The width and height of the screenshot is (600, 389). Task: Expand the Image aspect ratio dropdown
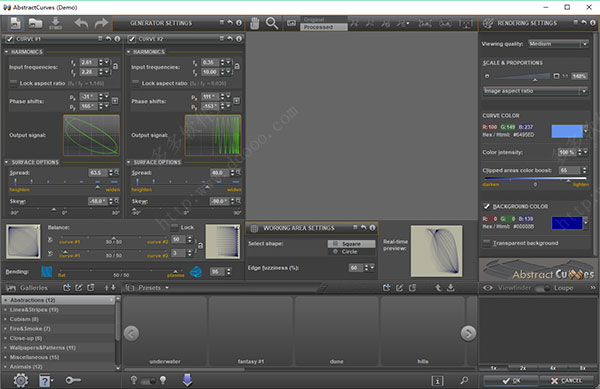pyautogui.click(x=535, y=91)
